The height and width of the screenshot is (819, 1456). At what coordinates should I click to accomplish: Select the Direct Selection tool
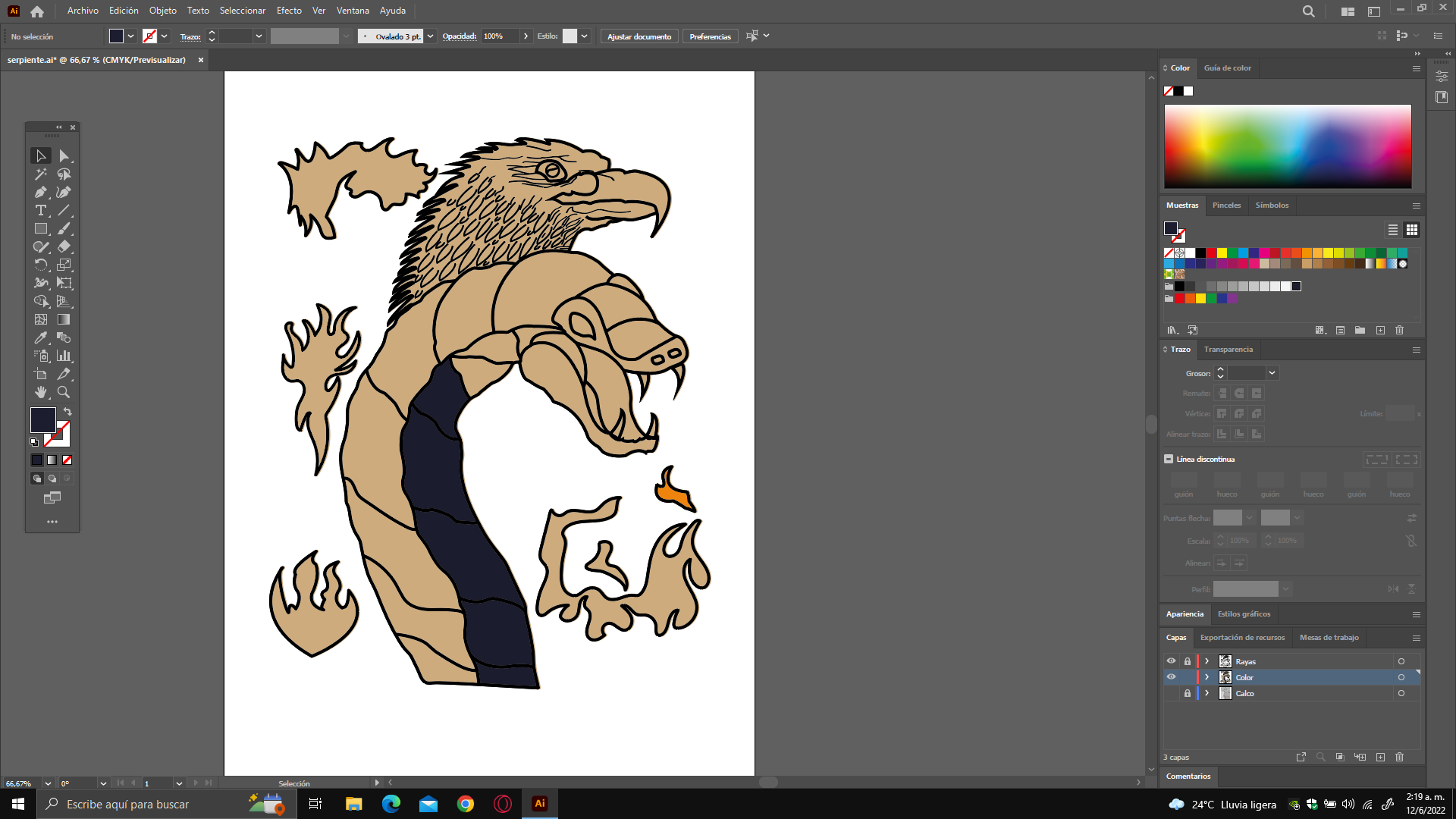click(x=64, y=156)
